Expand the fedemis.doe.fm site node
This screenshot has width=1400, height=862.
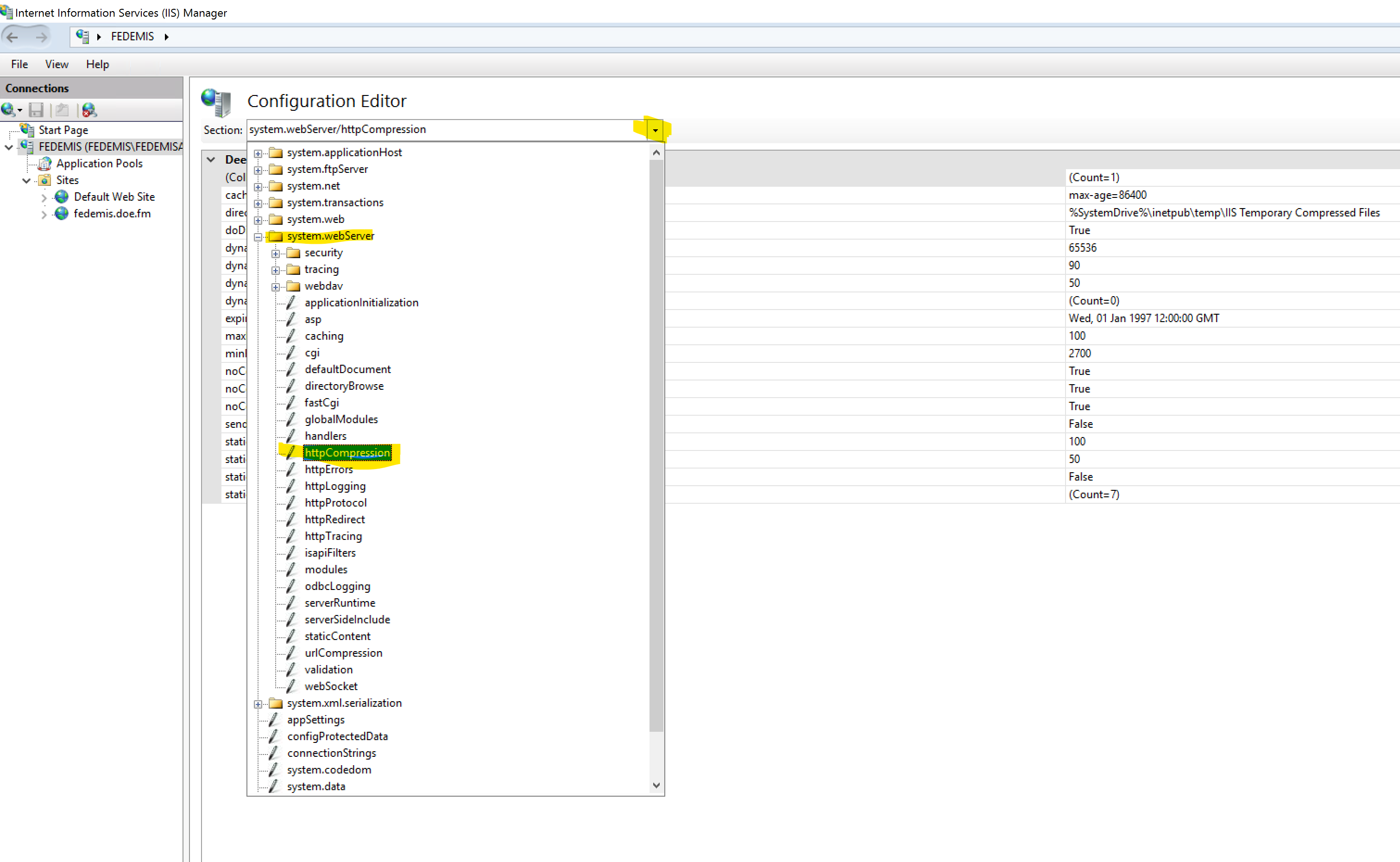(x=44, y=215)
